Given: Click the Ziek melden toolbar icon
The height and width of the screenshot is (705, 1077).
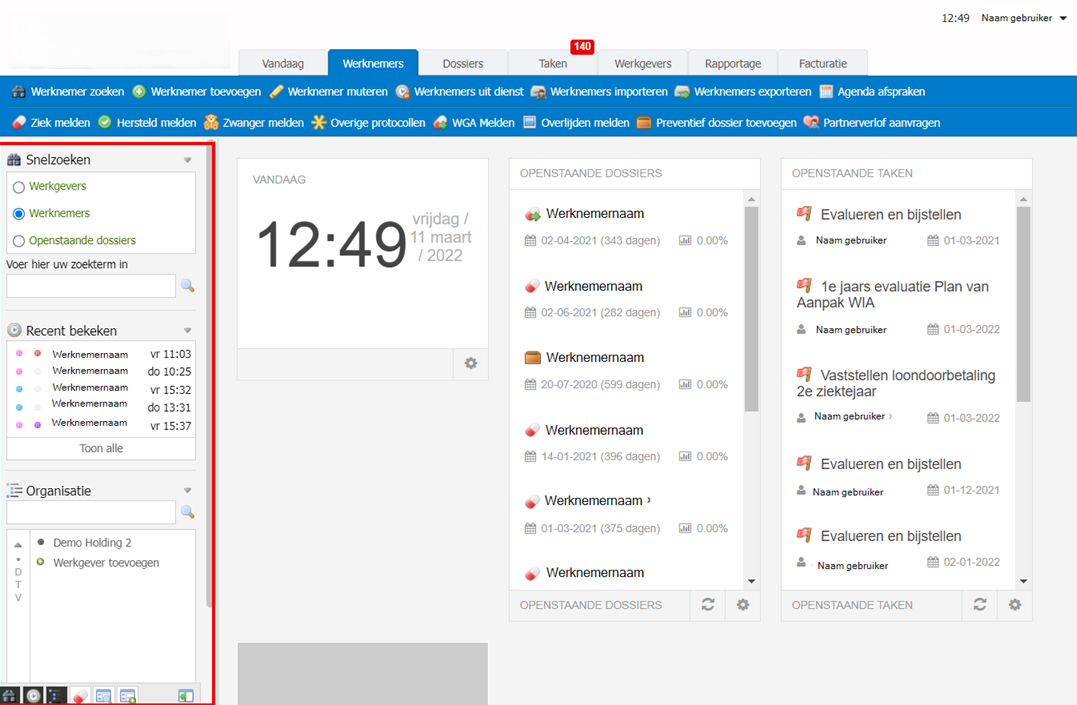Looking at the screenshot, I should tap(18, 123).
